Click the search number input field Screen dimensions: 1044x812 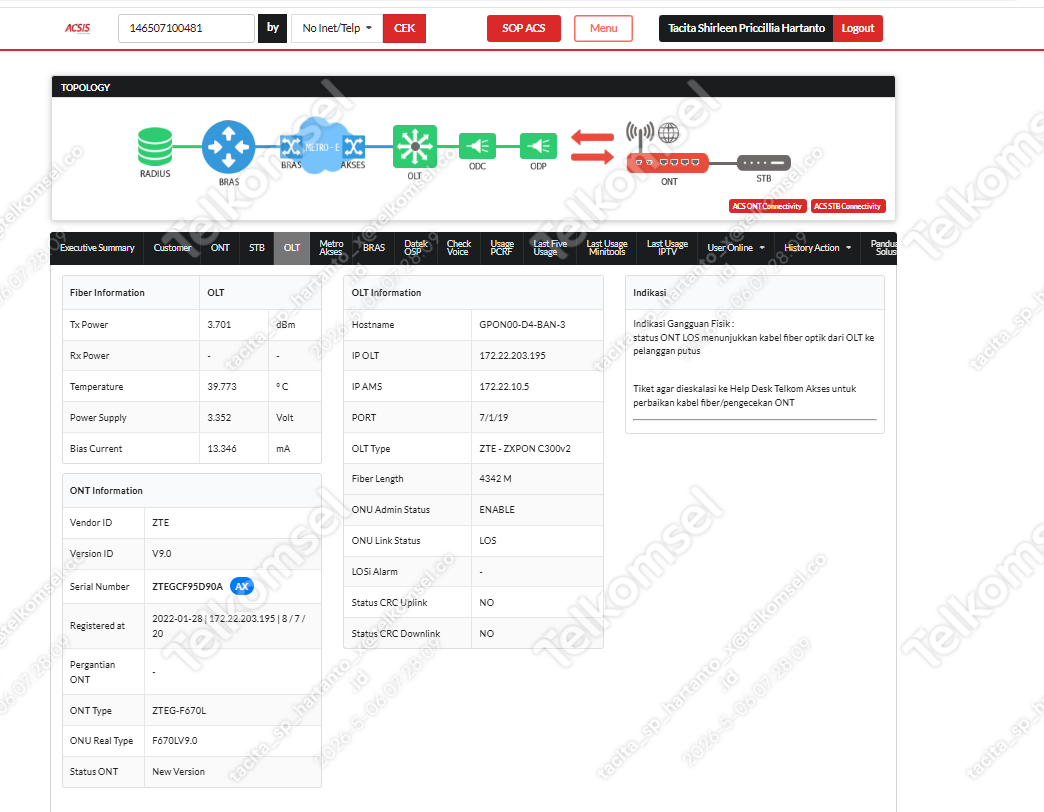click(186, 28)
